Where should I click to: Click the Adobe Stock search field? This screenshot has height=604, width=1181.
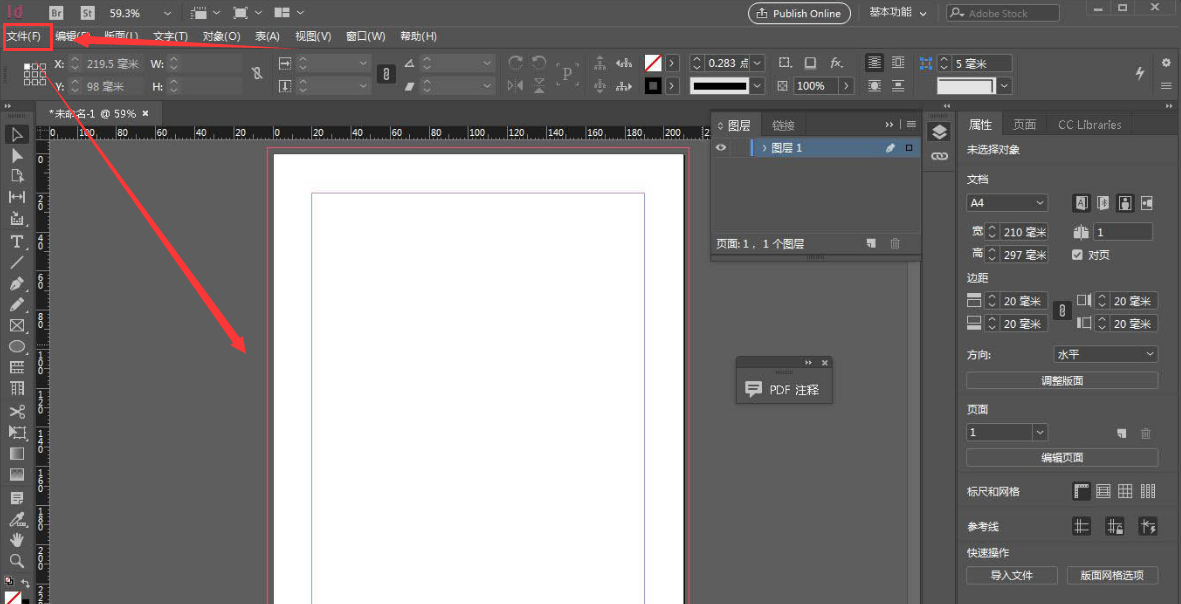click(1003, 13)
